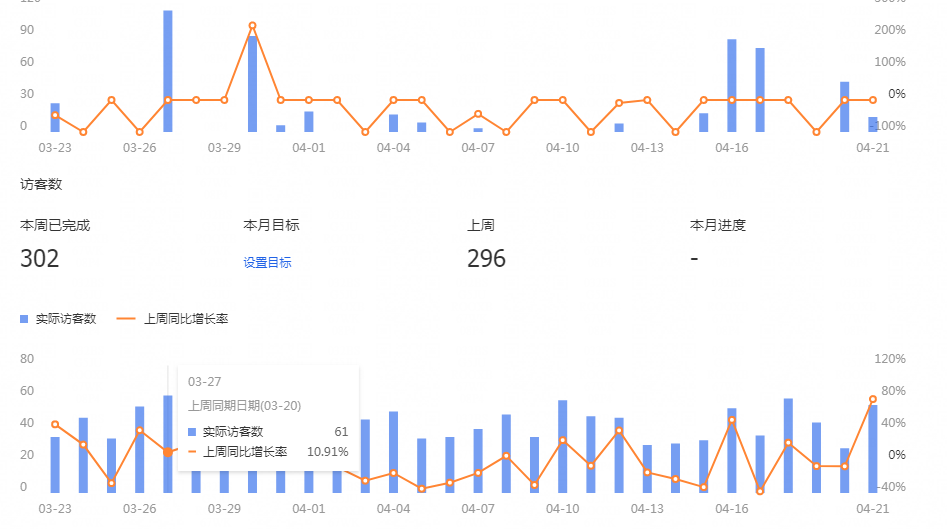The width and height of the screenshot is (947, 529).
Task: Select the 04-16 growth-rate point on the visitor chart
Action: [x=731, y=420]
